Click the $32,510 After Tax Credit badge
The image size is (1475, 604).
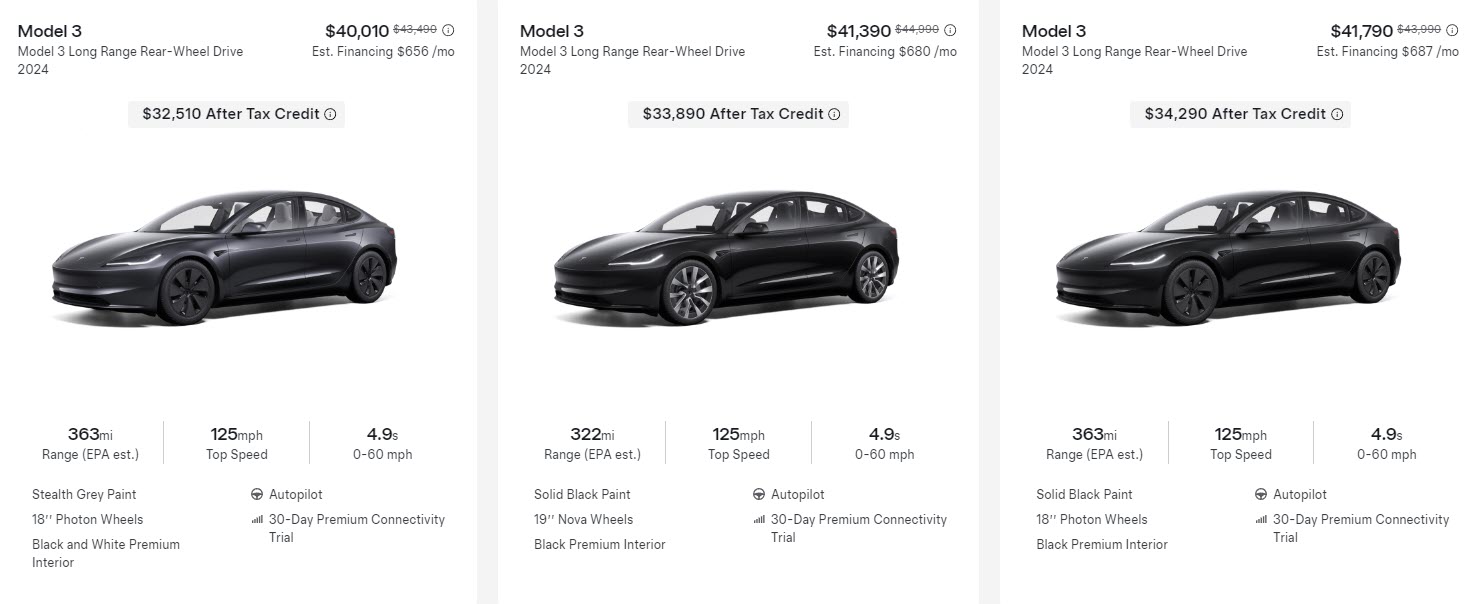(229, 114)
